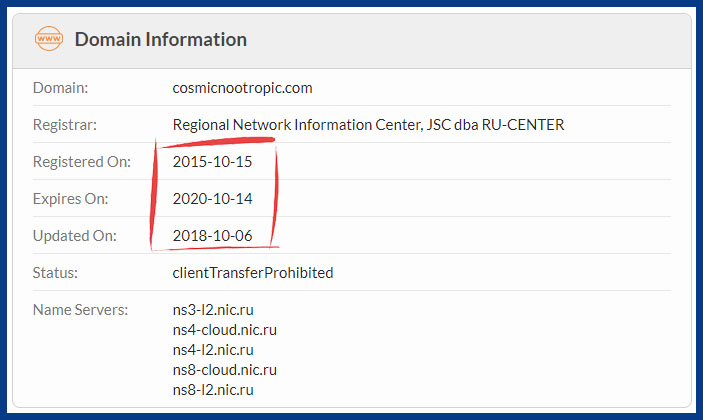The image size is (703, 420).
Task: Click the Registrar: field label
Action: tap(65, 125)
